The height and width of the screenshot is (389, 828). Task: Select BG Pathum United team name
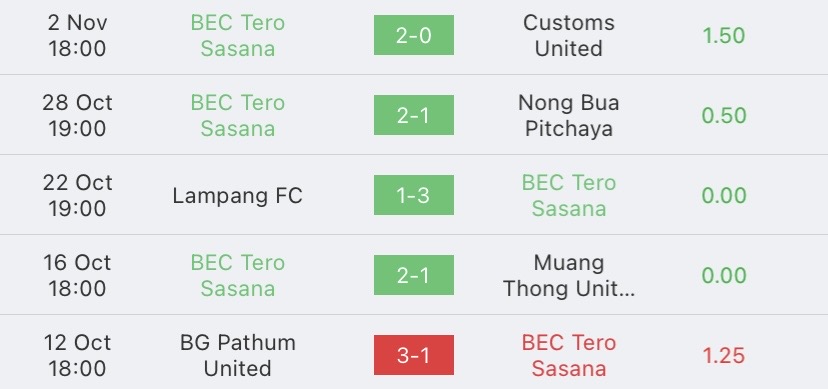(237, 355)
